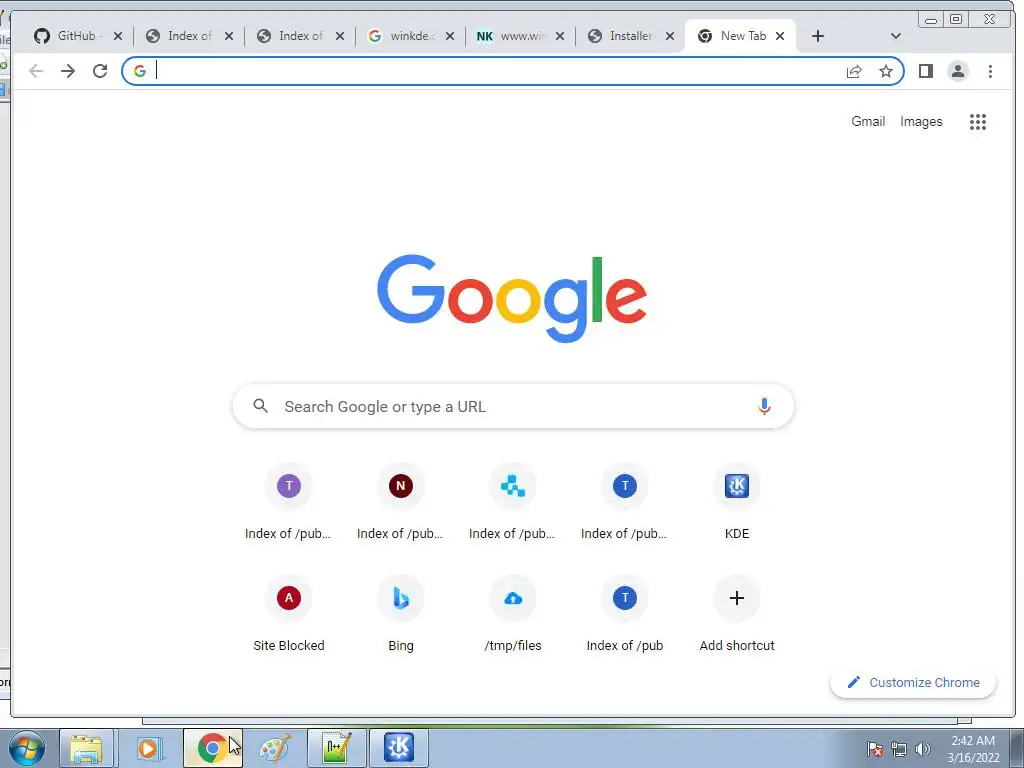Close the GitHub tab
Screen dimensions: 1024x768
pyautogui.click(x=118, y=36)
